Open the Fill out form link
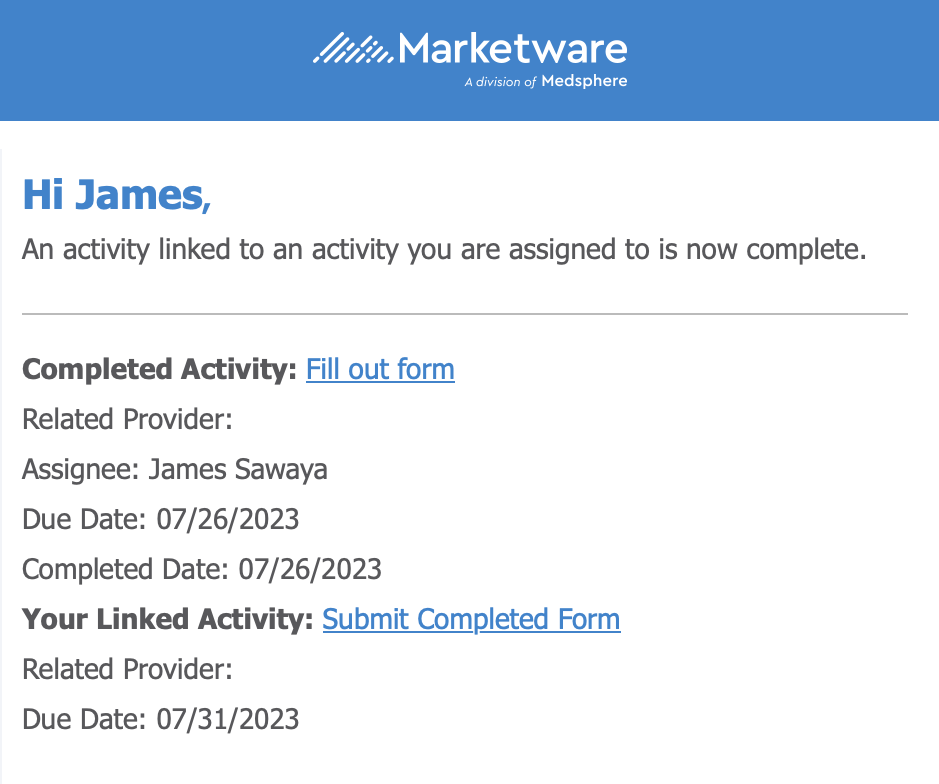This screenshot has height=784, width=939. click(x=380, y=369)
